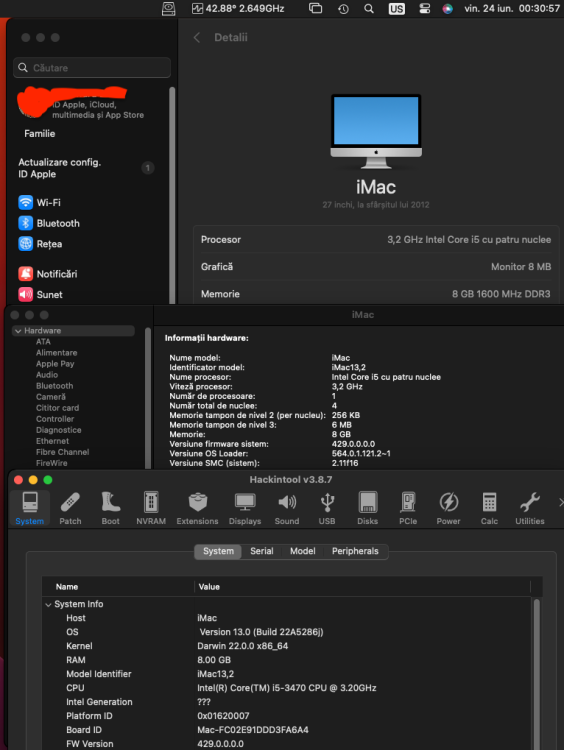The width and height of the screenshot is (564, 750).
Task: Open the Boot section in Hackintool
Action: [111, 508]
